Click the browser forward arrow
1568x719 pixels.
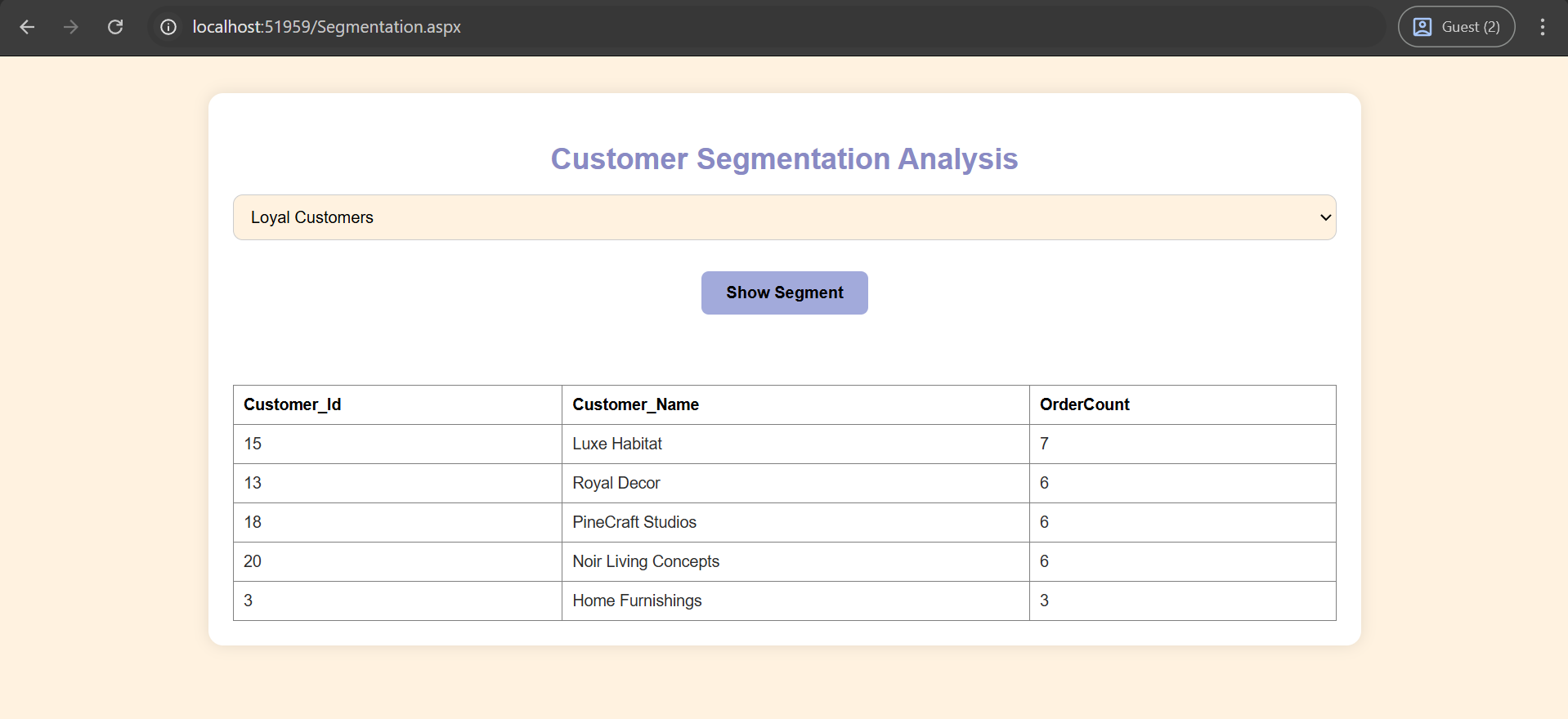[x=71, y=27]
